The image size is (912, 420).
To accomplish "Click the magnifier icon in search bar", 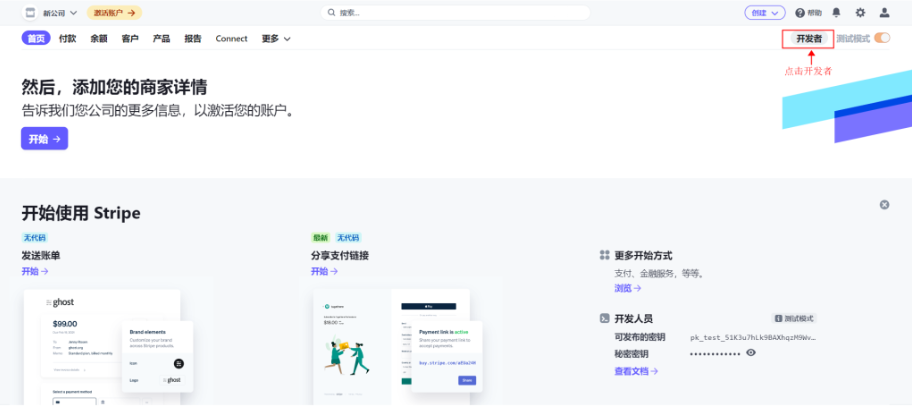I will point(332,12).
